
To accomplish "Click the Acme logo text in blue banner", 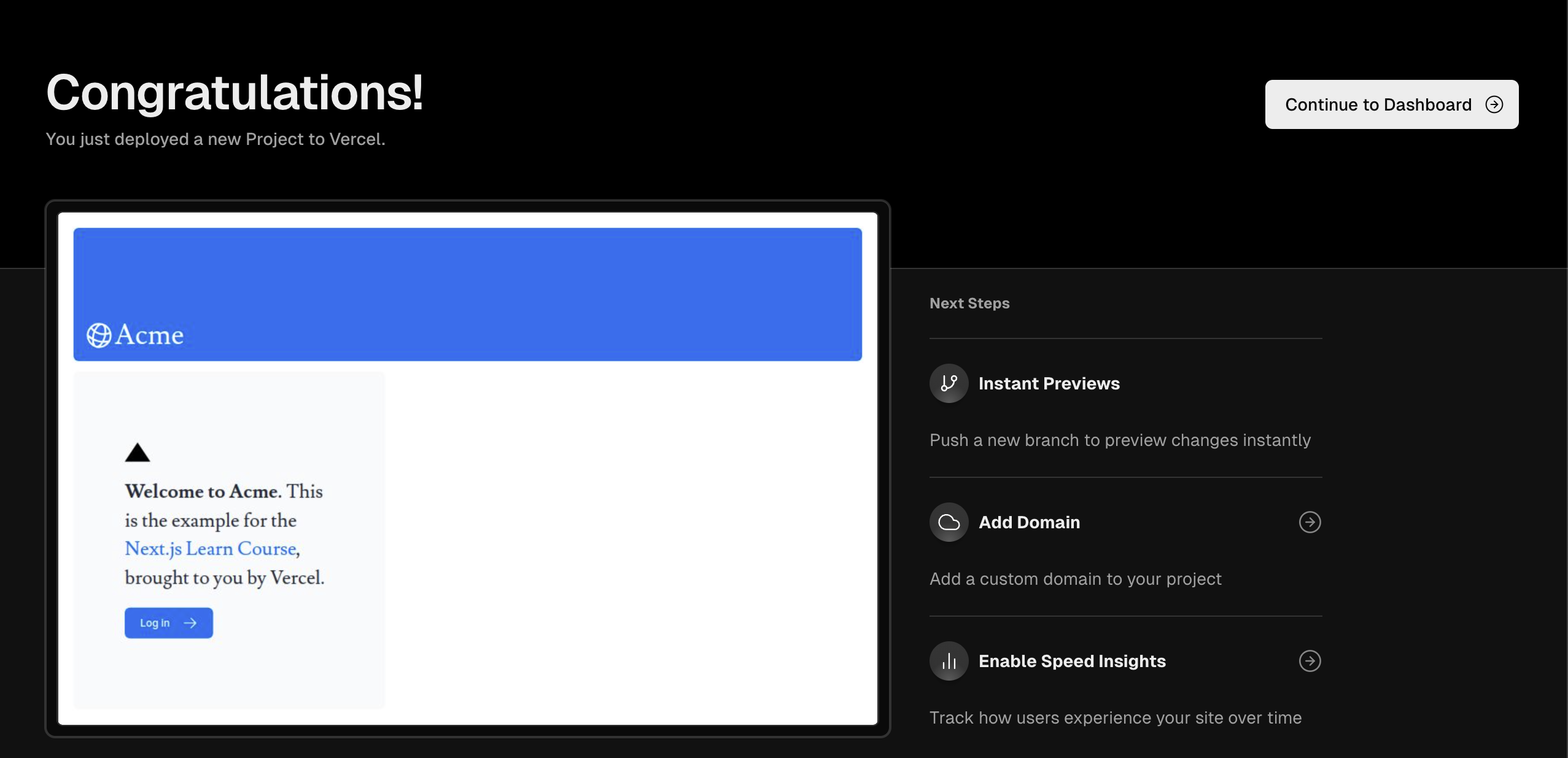I will coord(149,335).
